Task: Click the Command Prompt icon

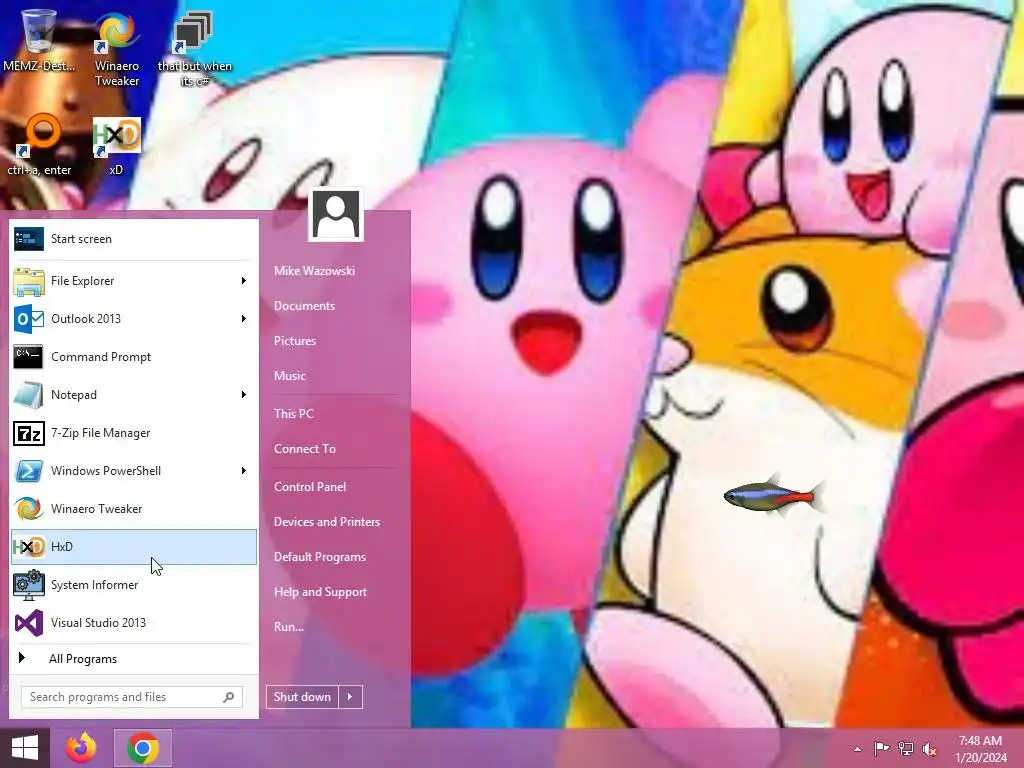Action: tap(29, 357)
